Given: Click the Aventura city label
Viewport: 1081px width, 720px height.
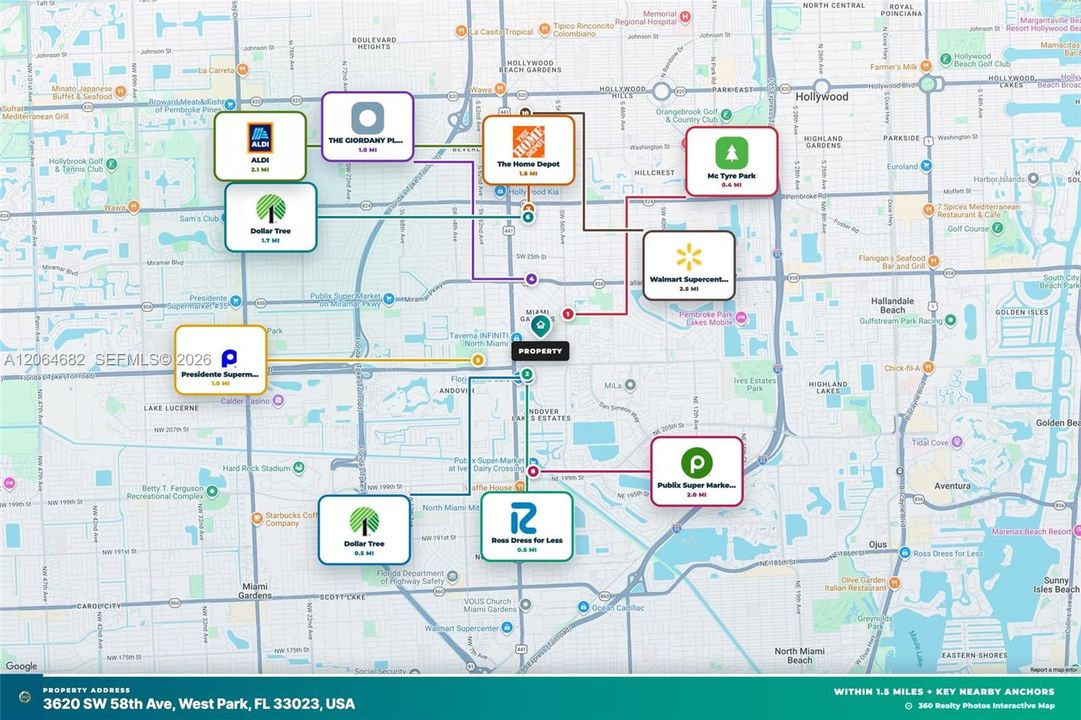Looking at the screenshot, I should pyautogui.click(x=952, y=486).
